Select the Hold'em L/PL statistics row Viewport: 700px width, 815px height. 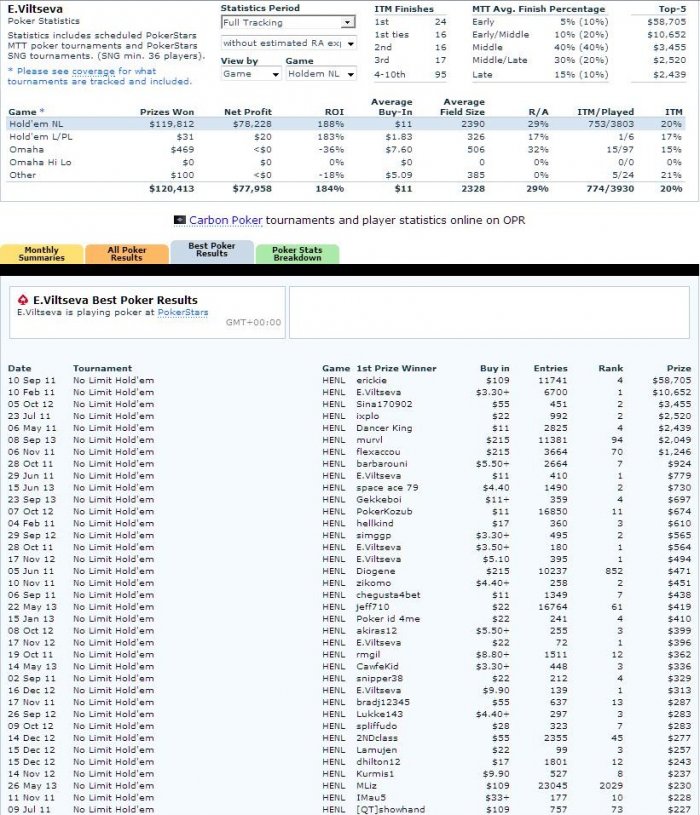[346, 137]
